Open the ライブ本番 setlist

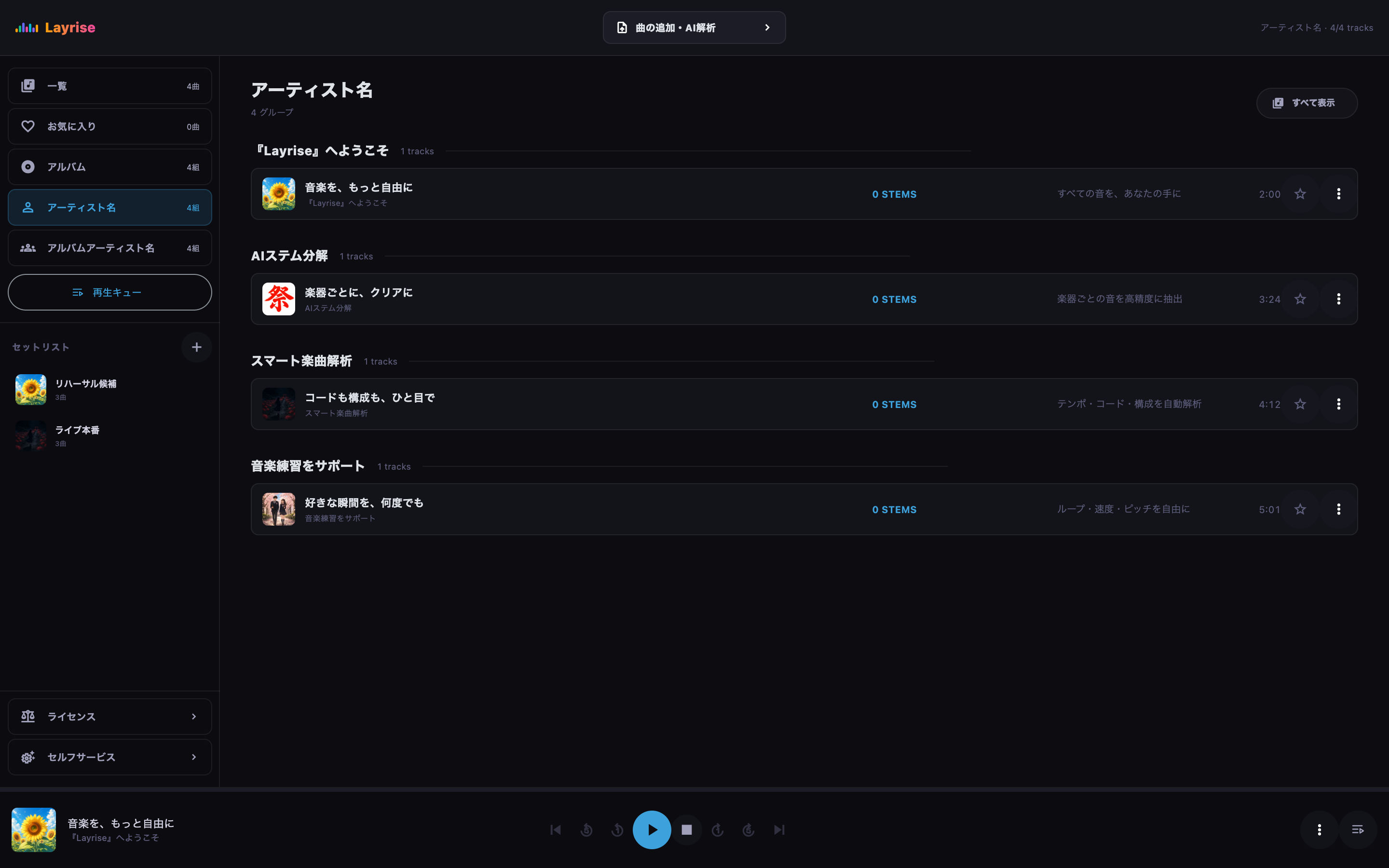pyautogui.click(x=109, y=436)
